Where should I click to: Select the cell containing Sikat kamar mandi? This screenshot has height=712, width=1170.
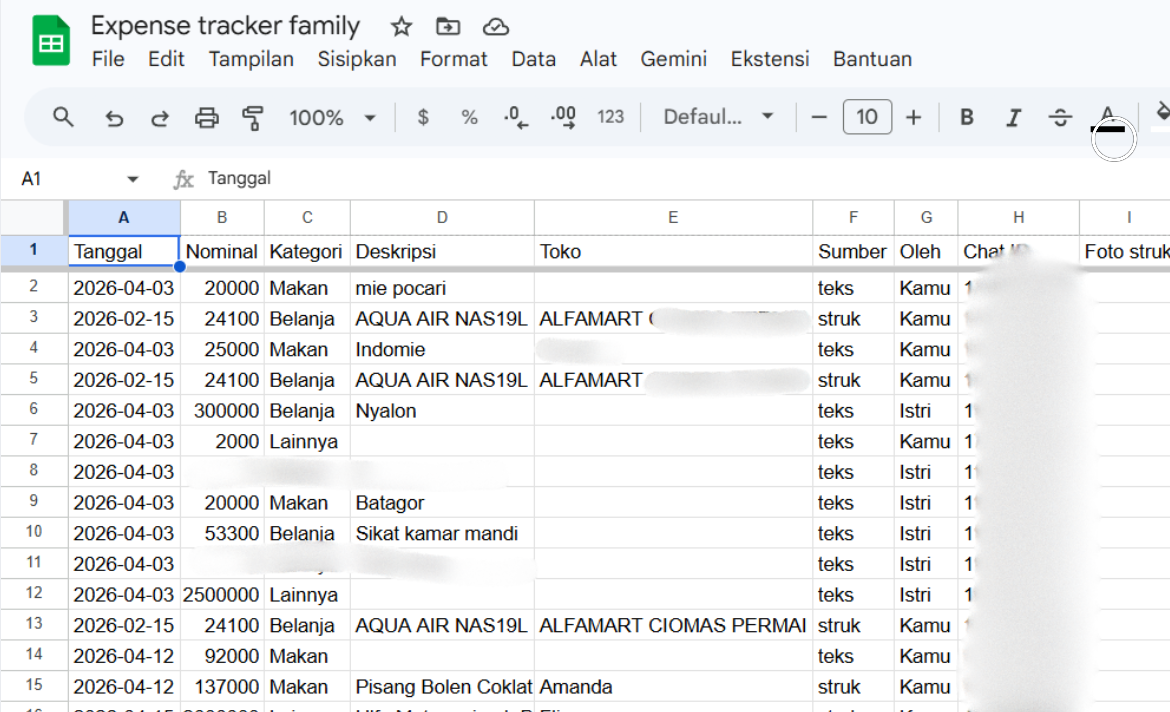[442, 534]
